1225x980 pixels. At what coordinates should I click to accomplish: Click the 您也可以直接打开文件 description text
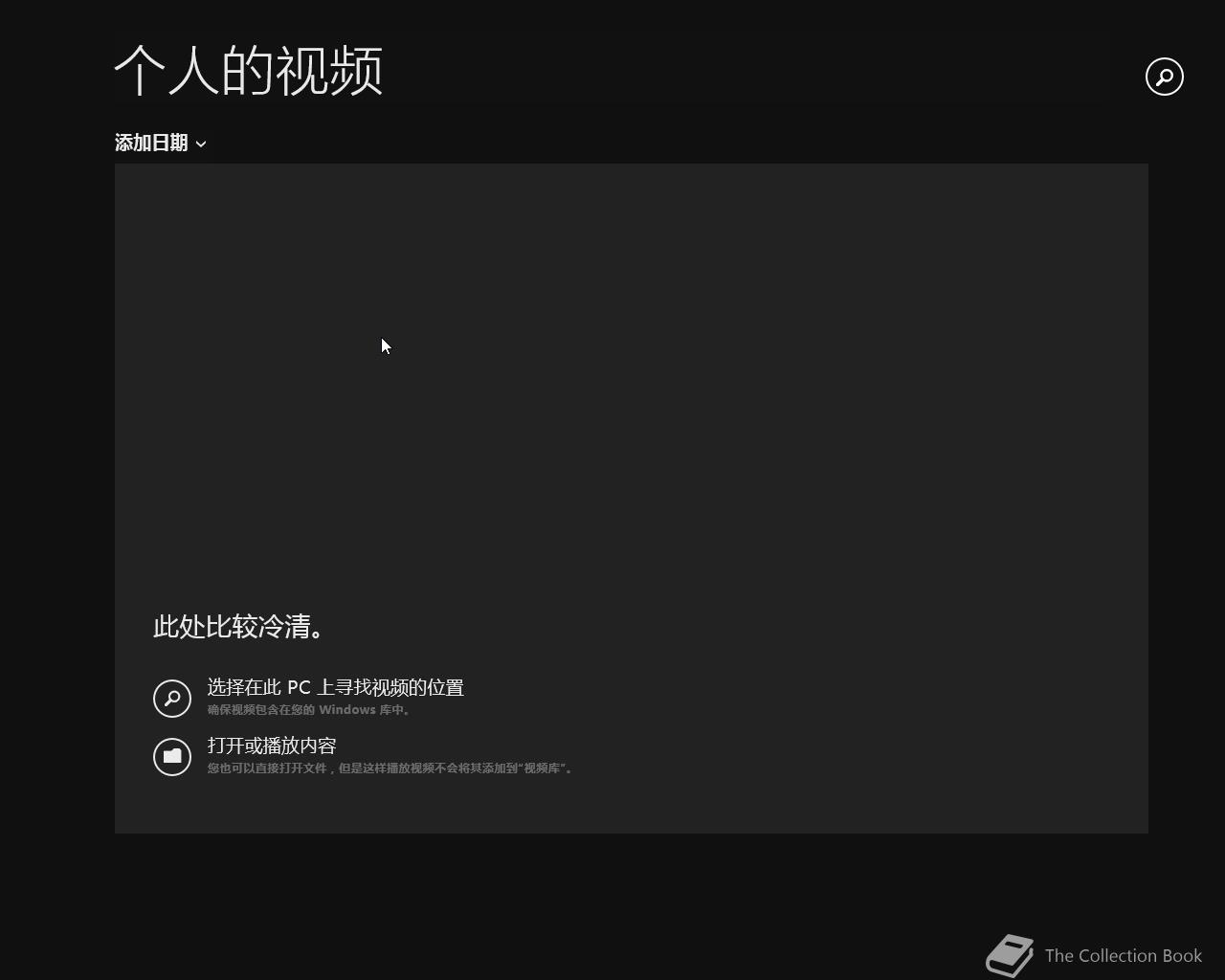pos(390,768)
